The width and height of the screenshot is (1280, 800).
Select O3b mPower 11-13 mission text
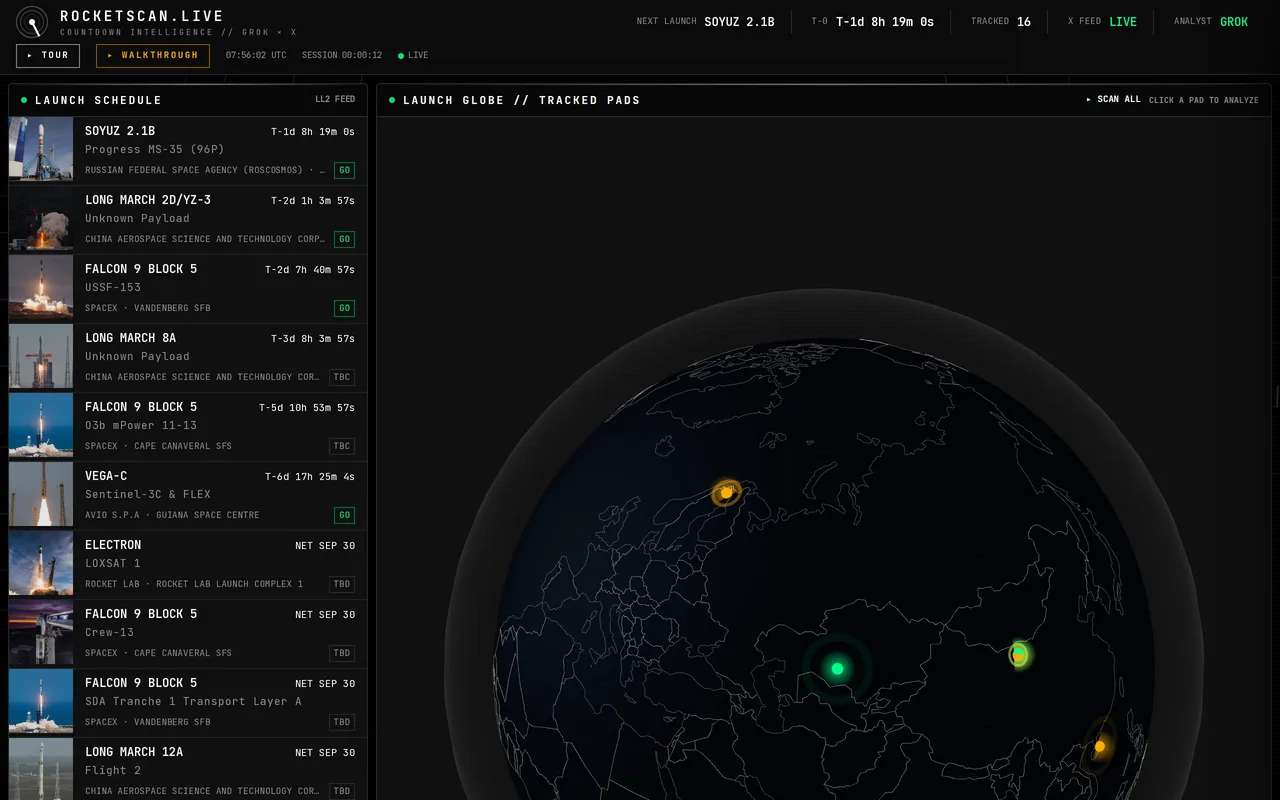(141, 425)
